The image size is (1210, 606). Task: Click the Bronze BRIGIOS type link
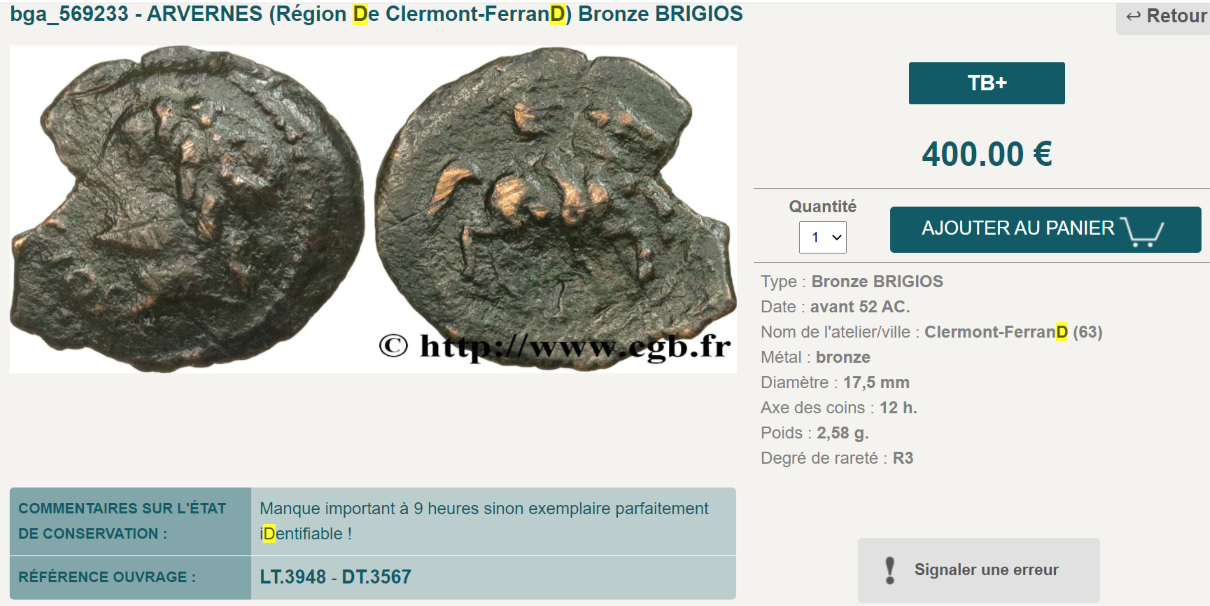(x=877, y=281)
